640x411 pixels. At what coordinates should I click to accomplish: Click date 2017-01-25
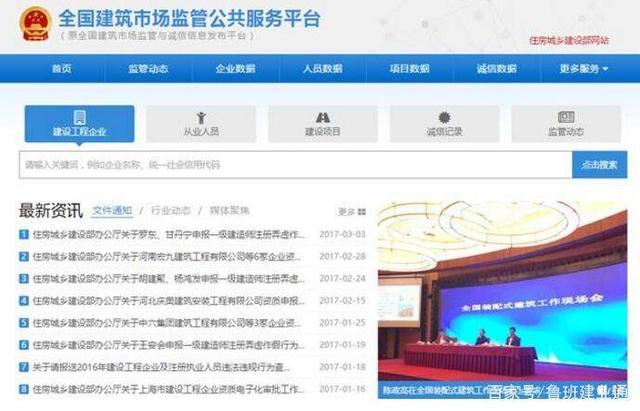coord(342,322)
